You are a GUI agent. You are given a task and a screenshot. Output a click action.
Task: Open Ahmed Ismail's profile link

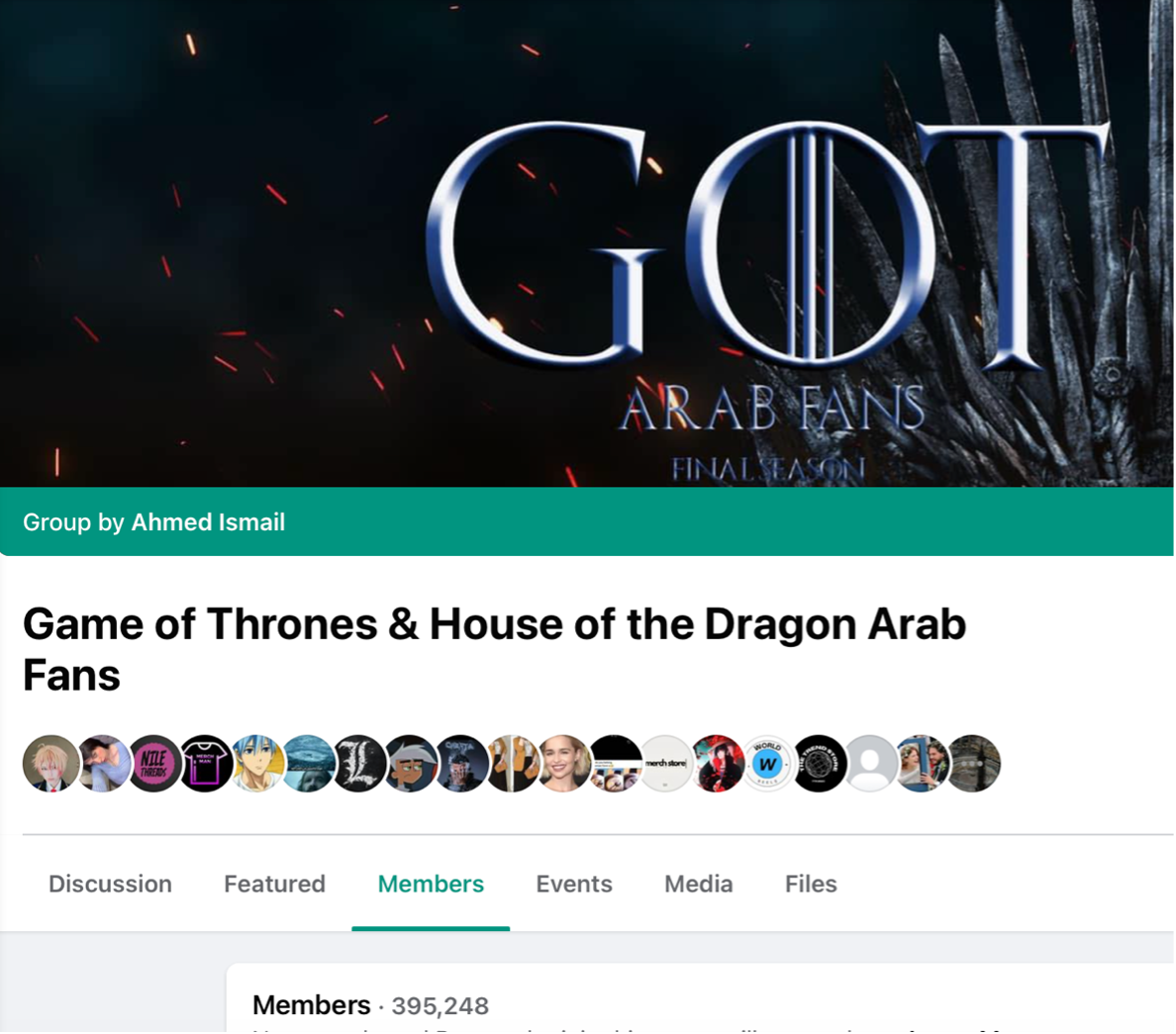pos(208,521)
